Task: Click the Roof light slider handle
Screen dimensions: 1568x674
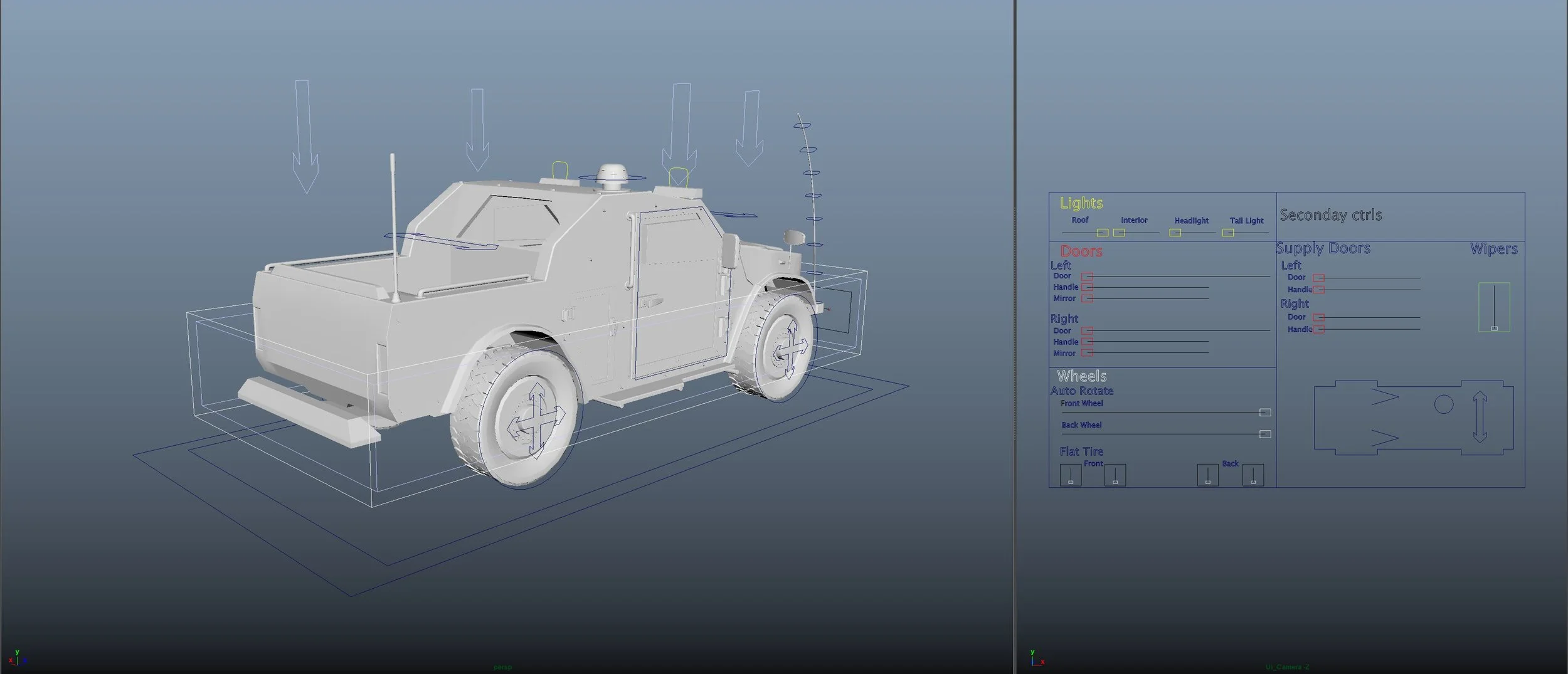Action: [x=1102, y=233]
